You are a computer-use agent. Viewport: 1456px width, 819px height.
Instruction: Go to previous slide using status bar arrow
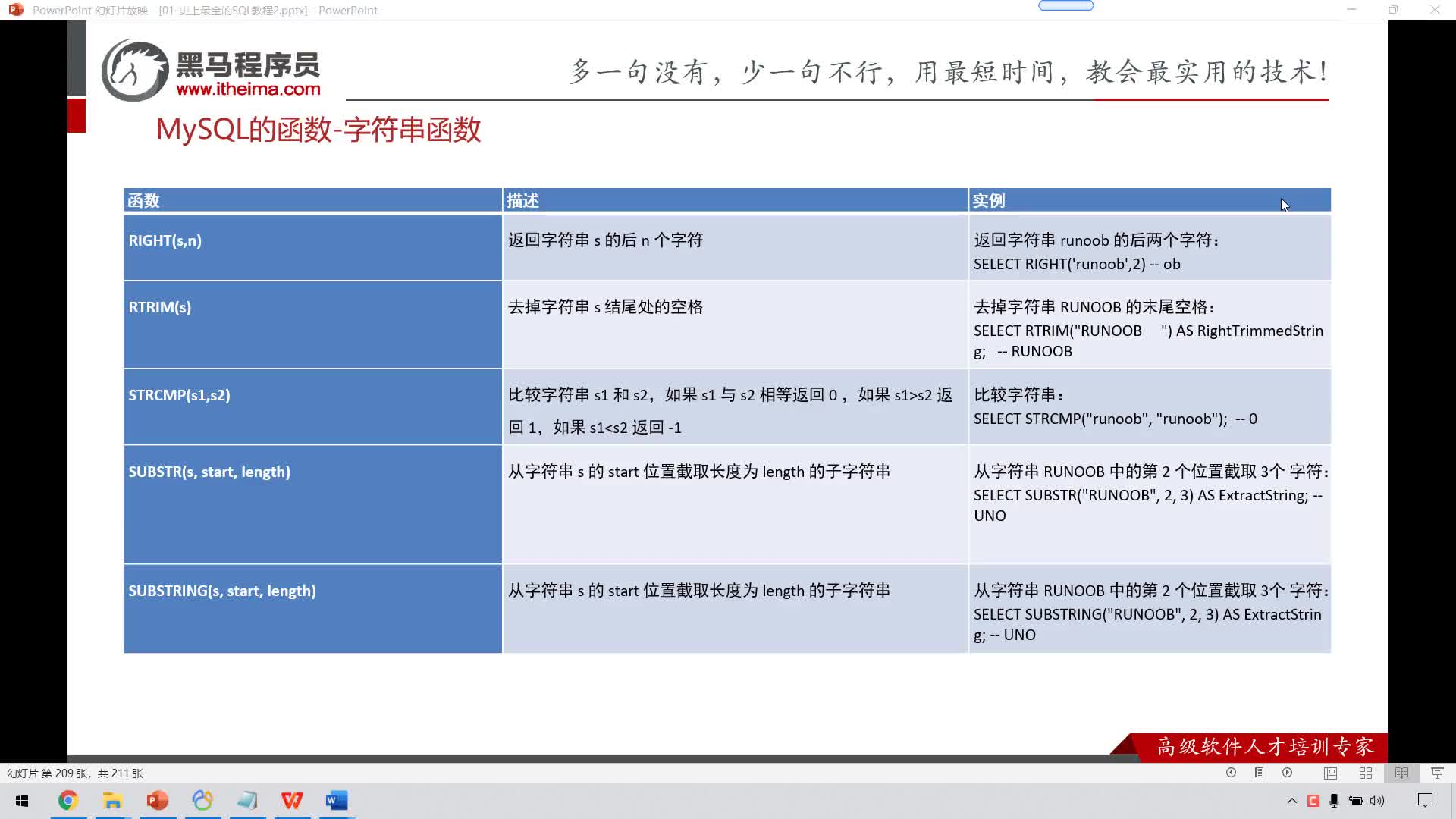(1231, 773)
